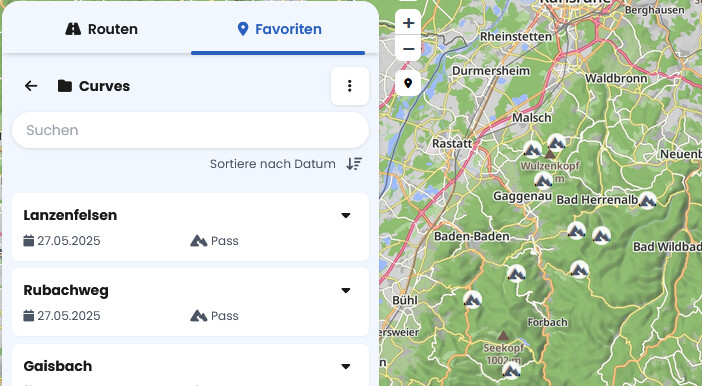Click the map zoom in plus button
The width and height of the screenshot is (702, 386).
408,23
